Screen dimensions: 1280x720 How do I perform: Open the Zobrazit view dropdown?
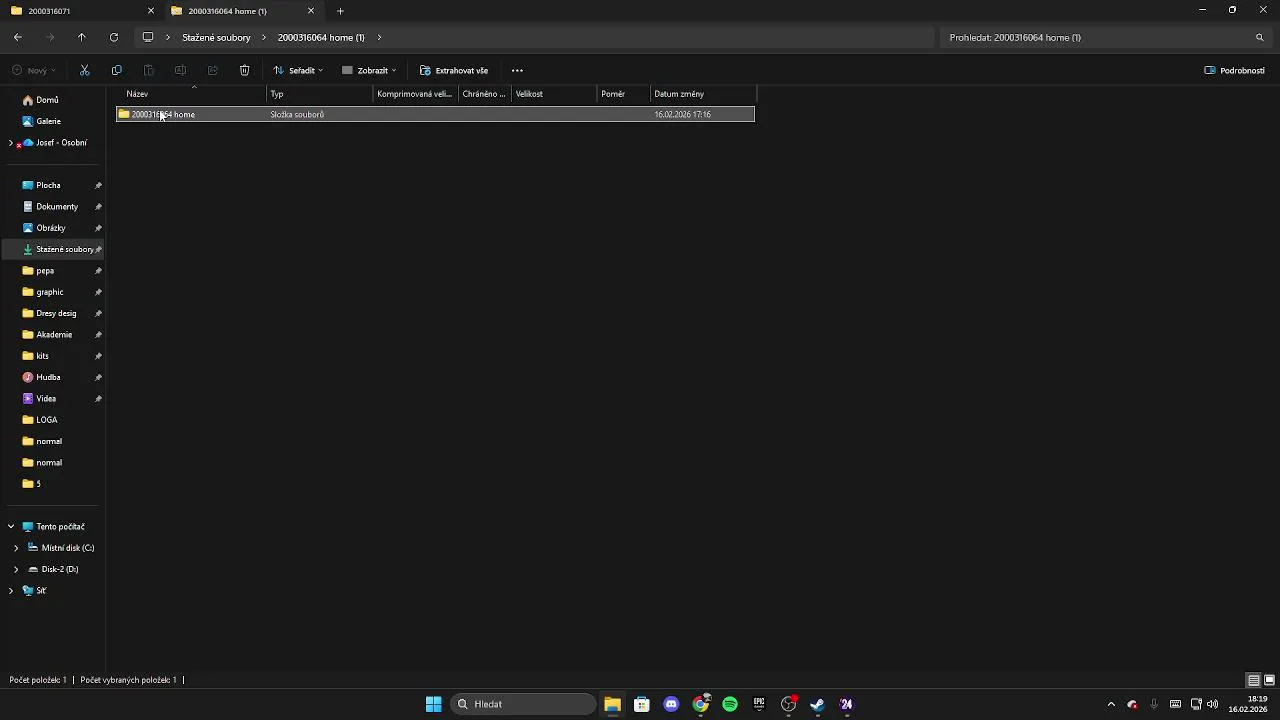point(369,70)
